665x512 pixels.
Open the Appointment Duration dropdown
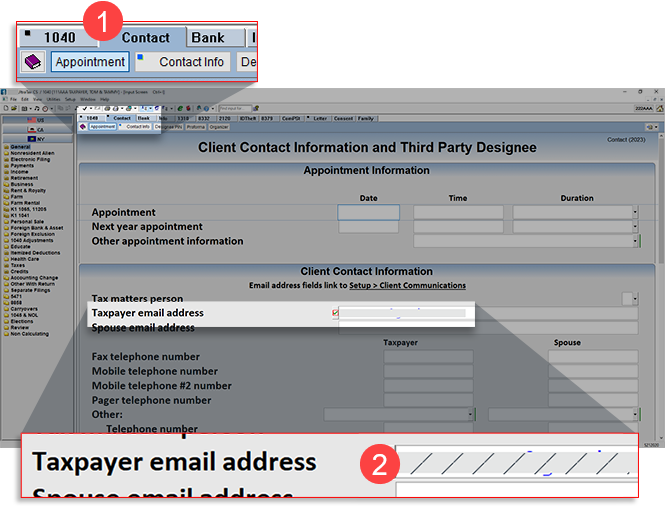635,212
